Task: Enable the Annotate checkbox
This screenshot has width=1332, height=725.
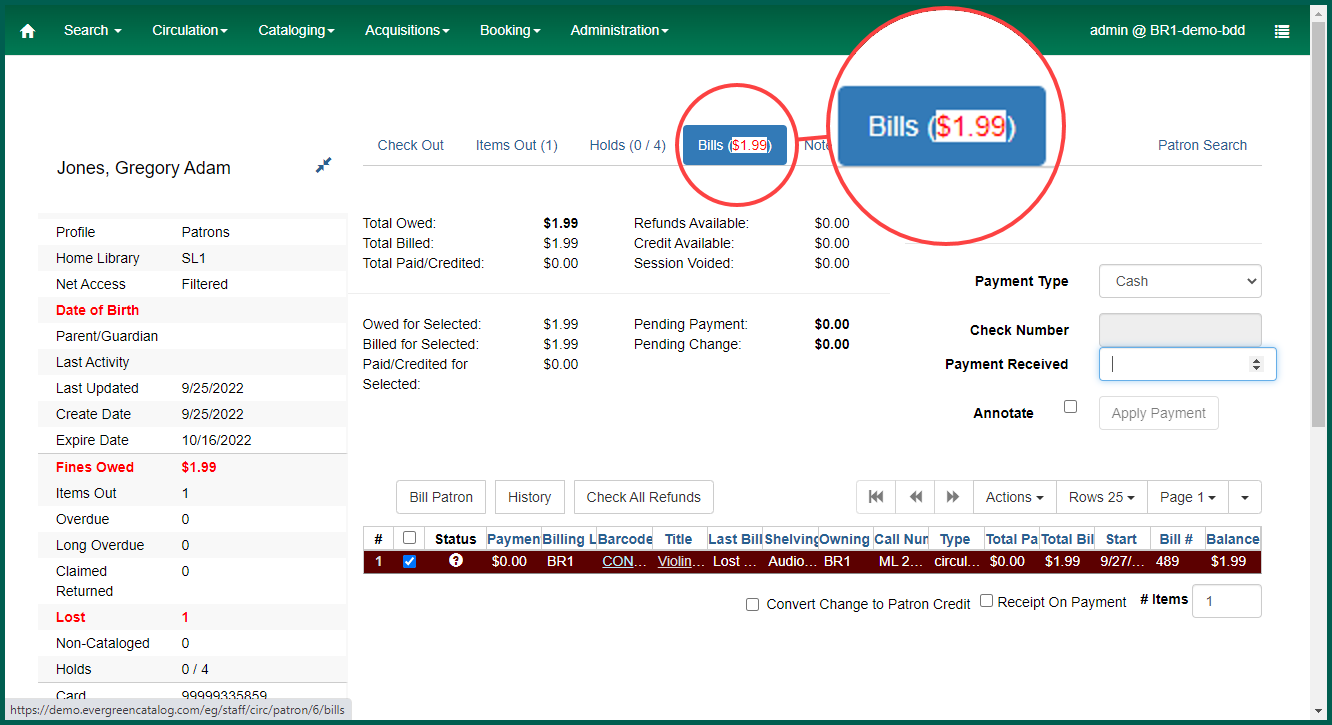Action: 1070,407
